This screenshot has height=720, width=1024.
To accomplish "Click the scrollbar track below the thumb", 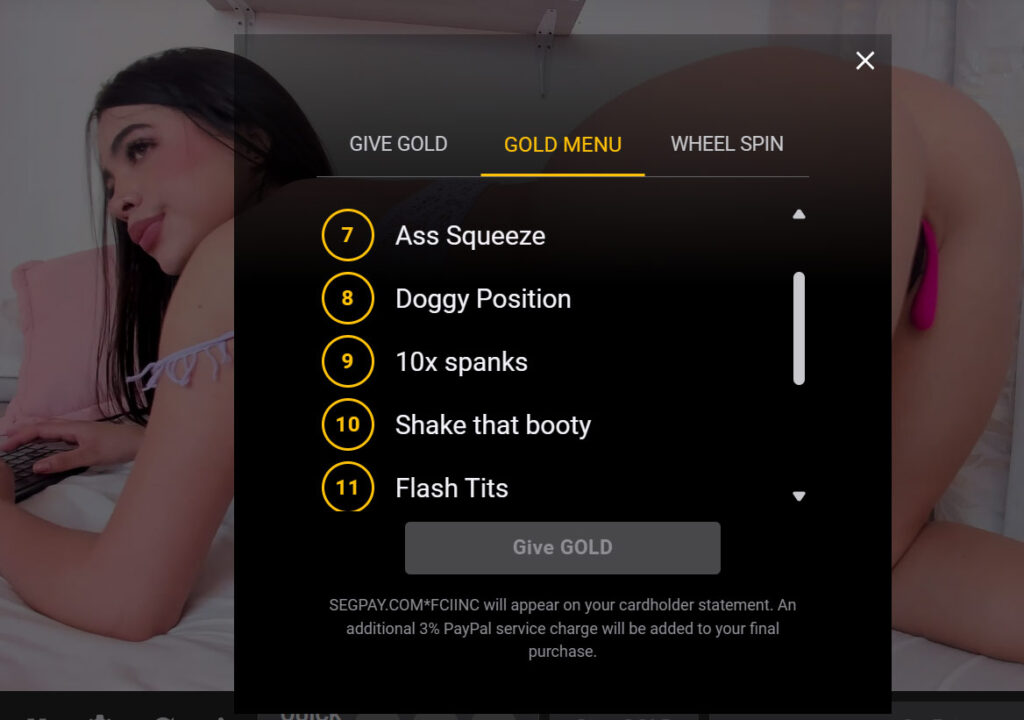I will coord(799,434).
